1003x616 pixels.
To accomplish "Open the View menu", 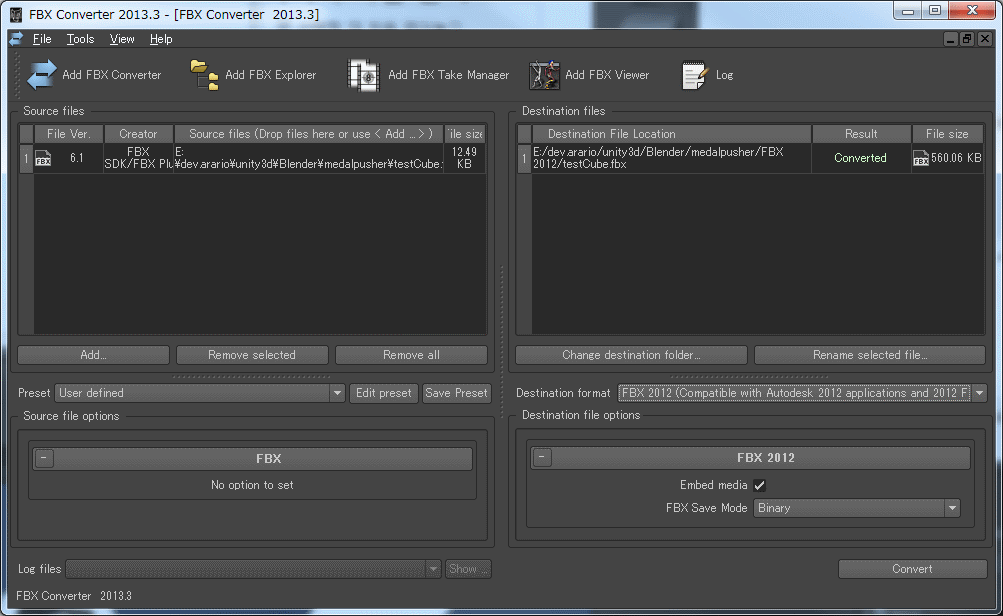I will pyautogui.click(x=122, y=39).
